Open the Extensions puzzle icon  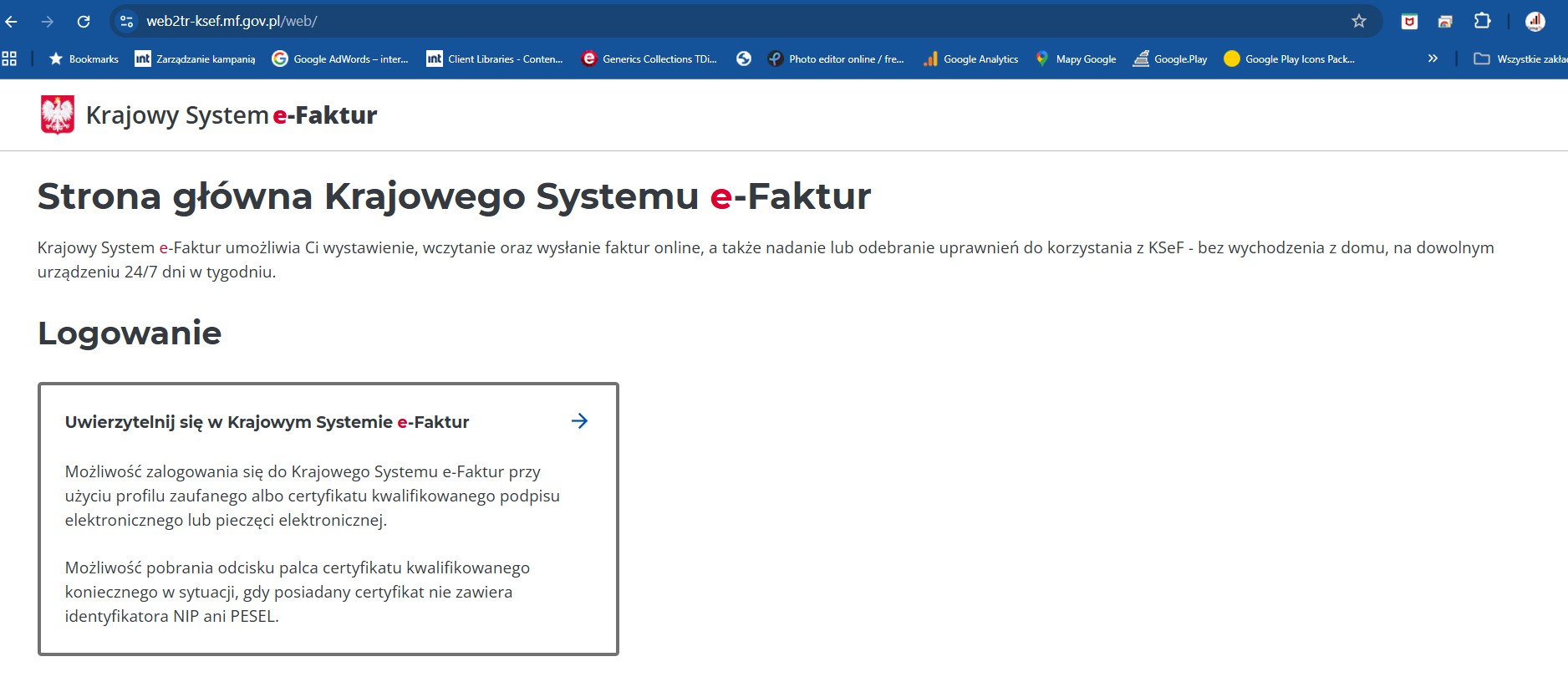(1482, 22)
